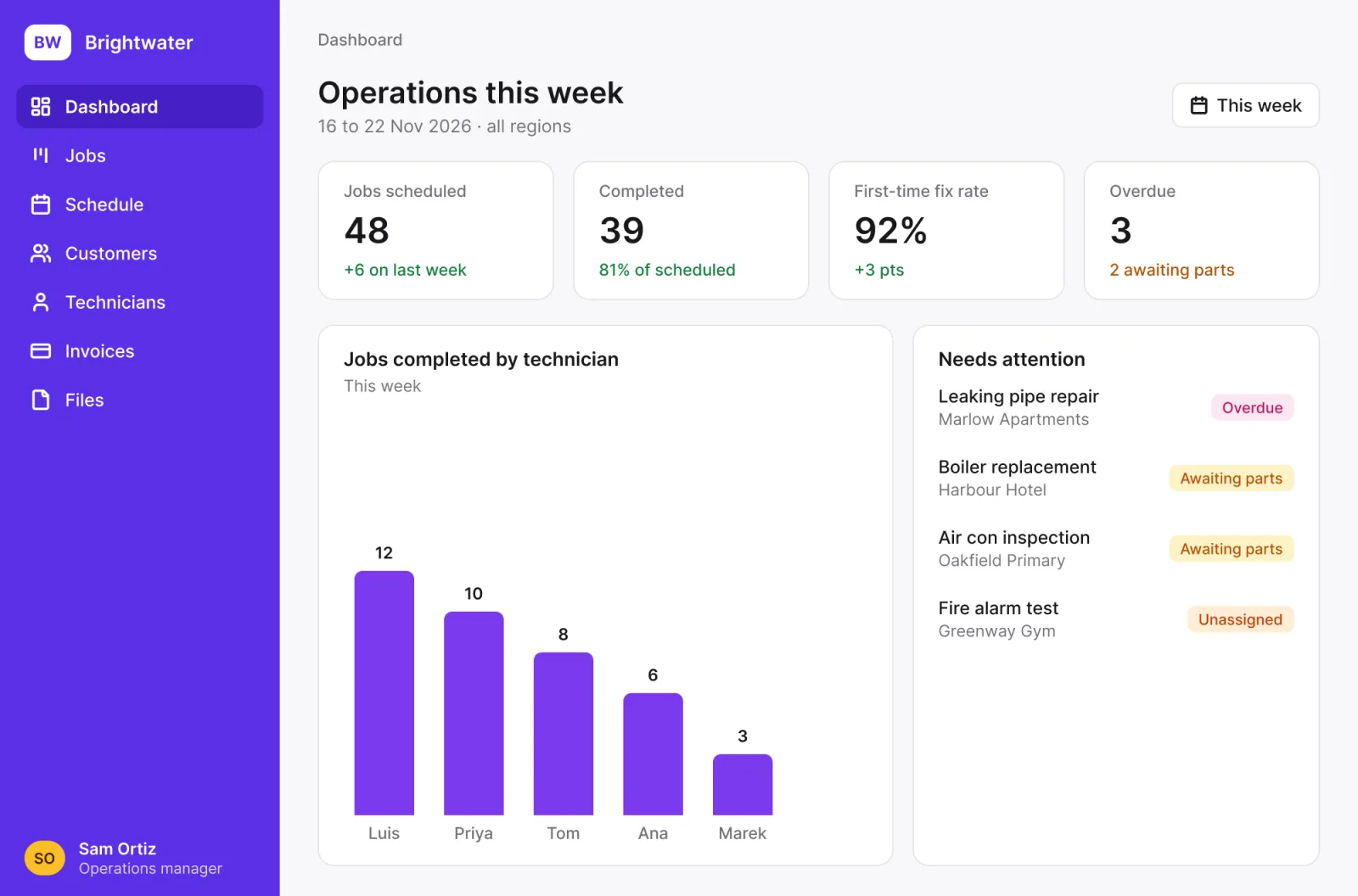The height and width of the screenshot is (896, 1358).
Task: Click Awaiting parts badge for Boiler replacement
Action: click(1232, 478)
